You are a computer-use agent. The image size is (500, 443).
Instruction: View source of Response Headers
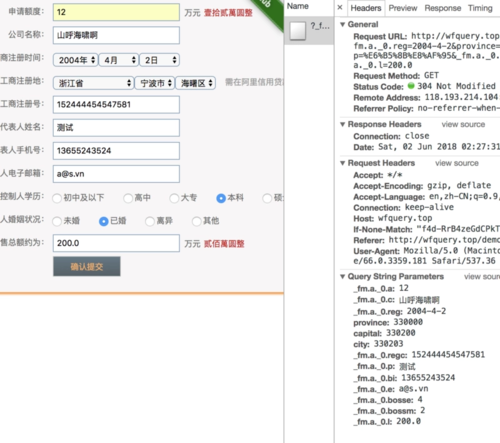click(x=463, y=124)
